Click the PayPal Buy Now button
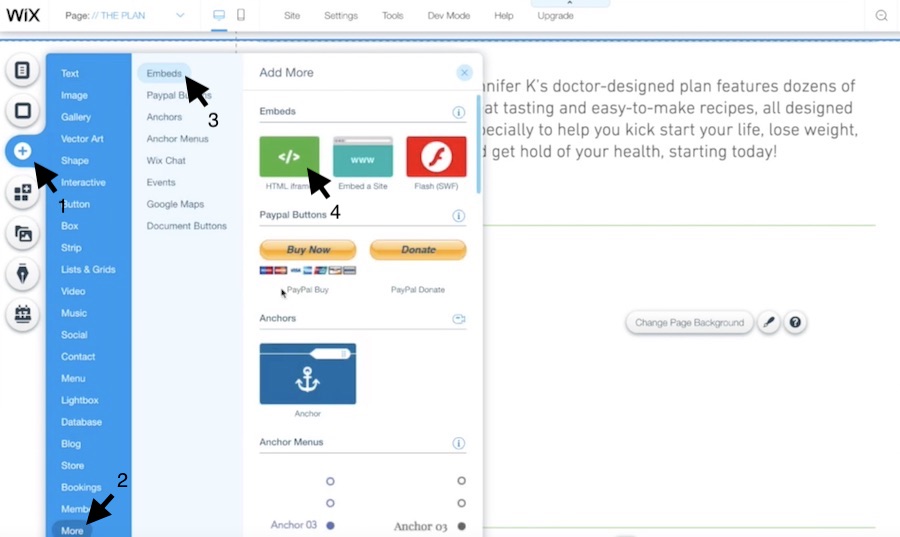The width and height of the screenshot is (900, 537). [308, 250]
